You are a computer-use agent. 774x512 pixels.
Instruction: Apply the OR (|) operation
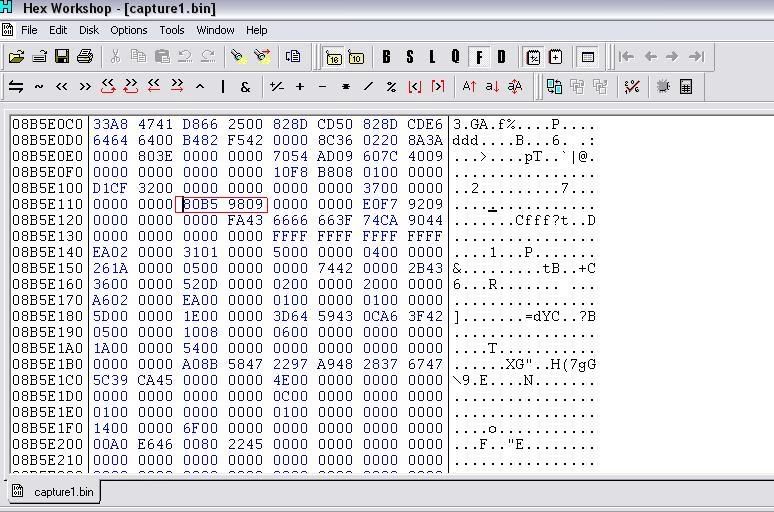pos(223,87)
